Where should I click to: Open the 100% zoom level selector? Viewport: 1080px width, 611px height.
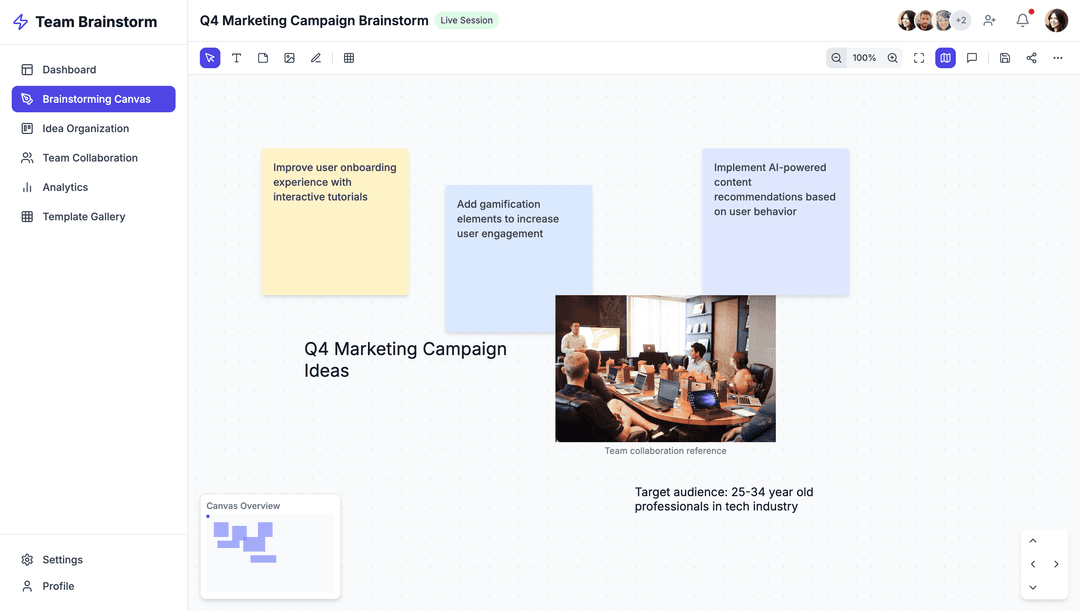pos(864,57)
